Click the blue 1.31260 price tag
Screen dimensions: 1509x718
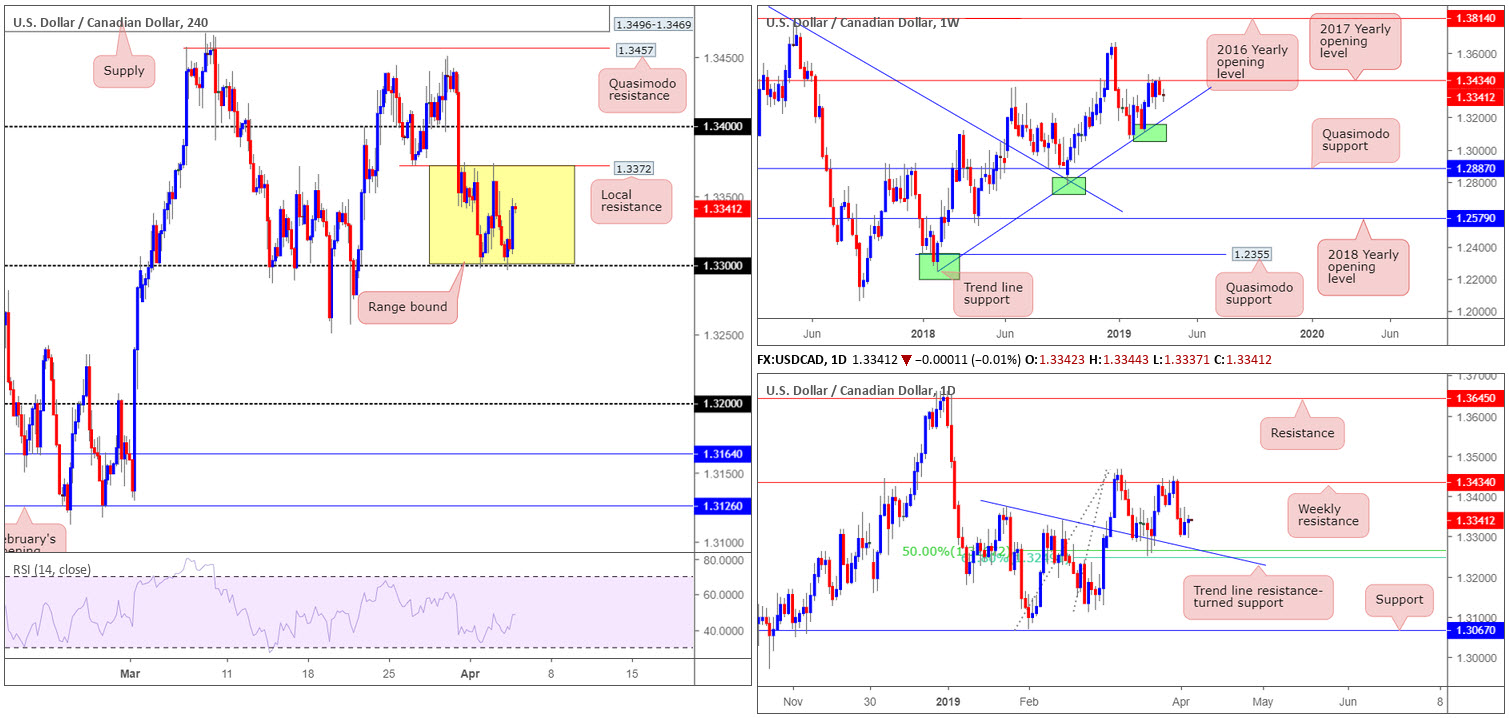click(x=720, y=506)
